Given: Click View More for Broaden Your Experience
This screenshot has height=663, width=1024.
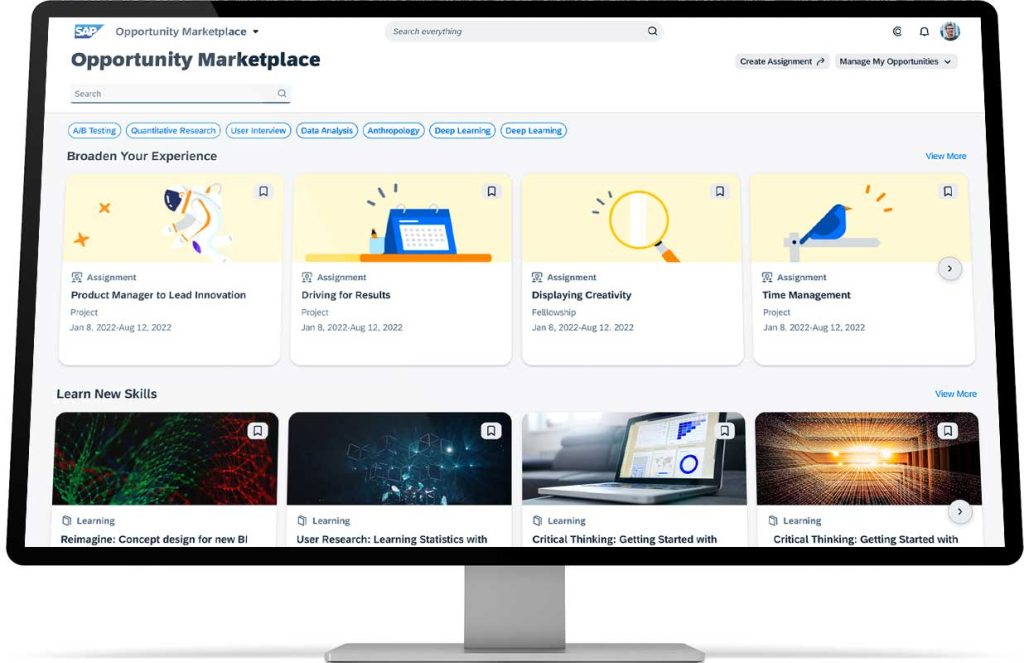Looking at the screenshot, I should (x=945, y=156).
